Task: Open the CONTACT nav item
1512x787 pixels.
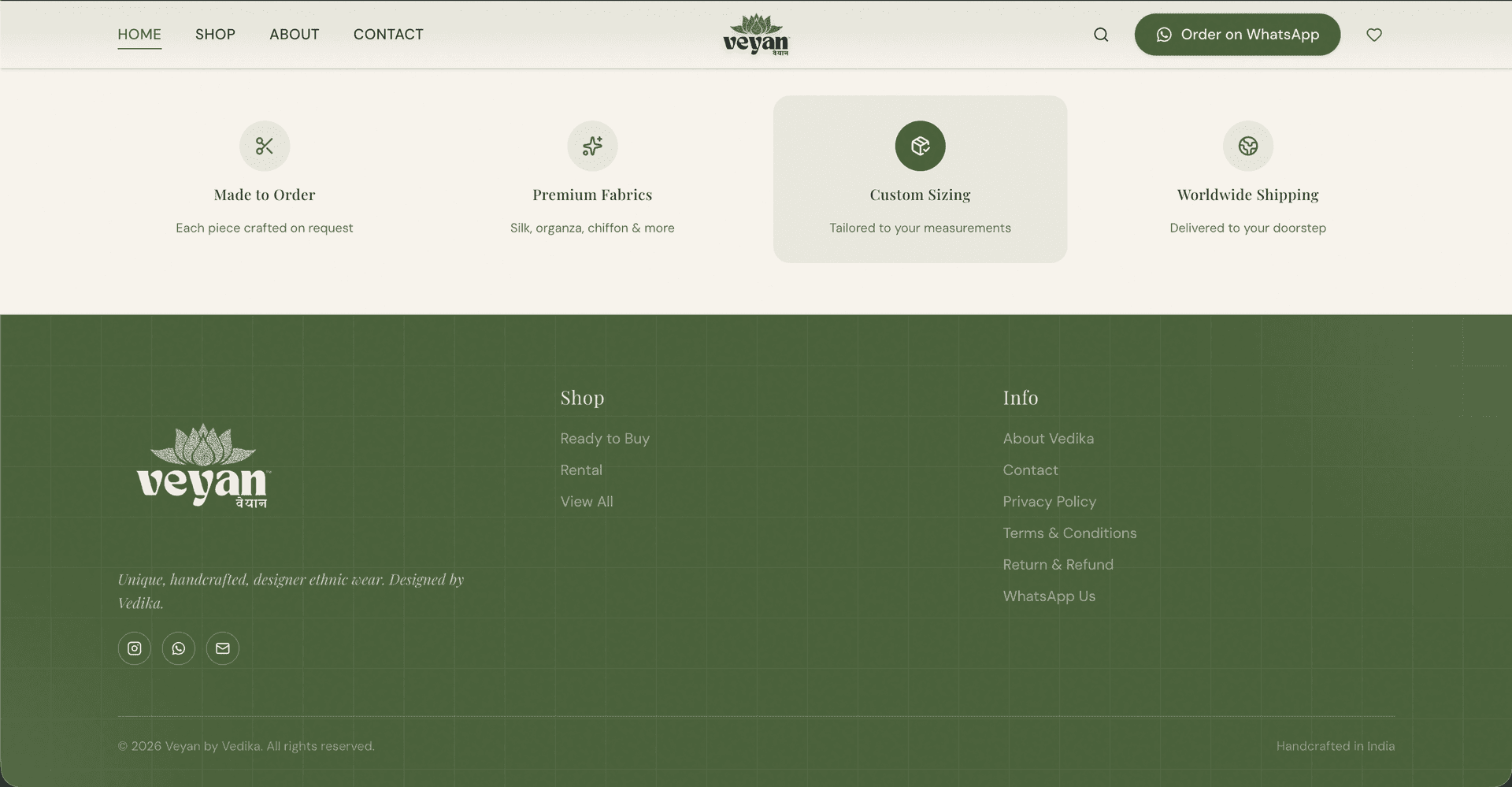Action: click(x=388, y=35)
